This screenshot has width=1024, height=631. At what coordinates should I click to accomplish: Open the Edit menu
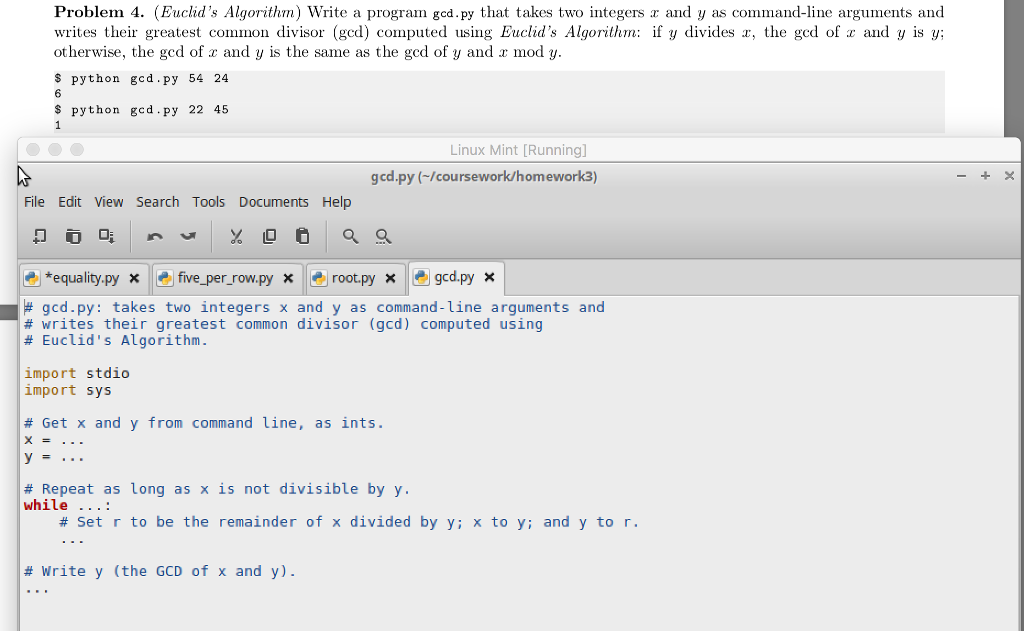tap(70, 202)
